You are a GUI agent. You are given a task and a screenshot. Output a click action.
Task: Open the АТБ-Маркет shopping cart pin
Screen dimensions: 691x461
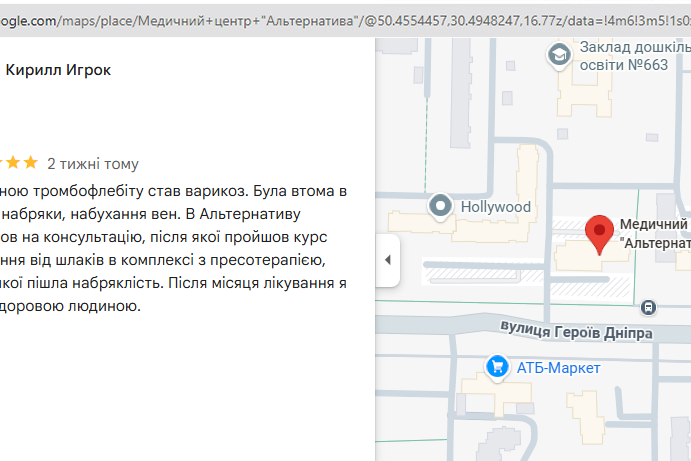496,368
